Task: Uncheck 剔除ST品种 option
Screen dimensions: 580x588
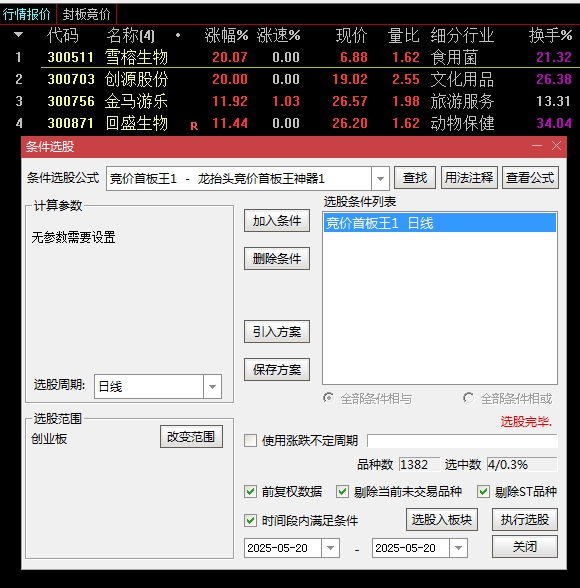Action: pyautogui.click(x=483, y=491)
